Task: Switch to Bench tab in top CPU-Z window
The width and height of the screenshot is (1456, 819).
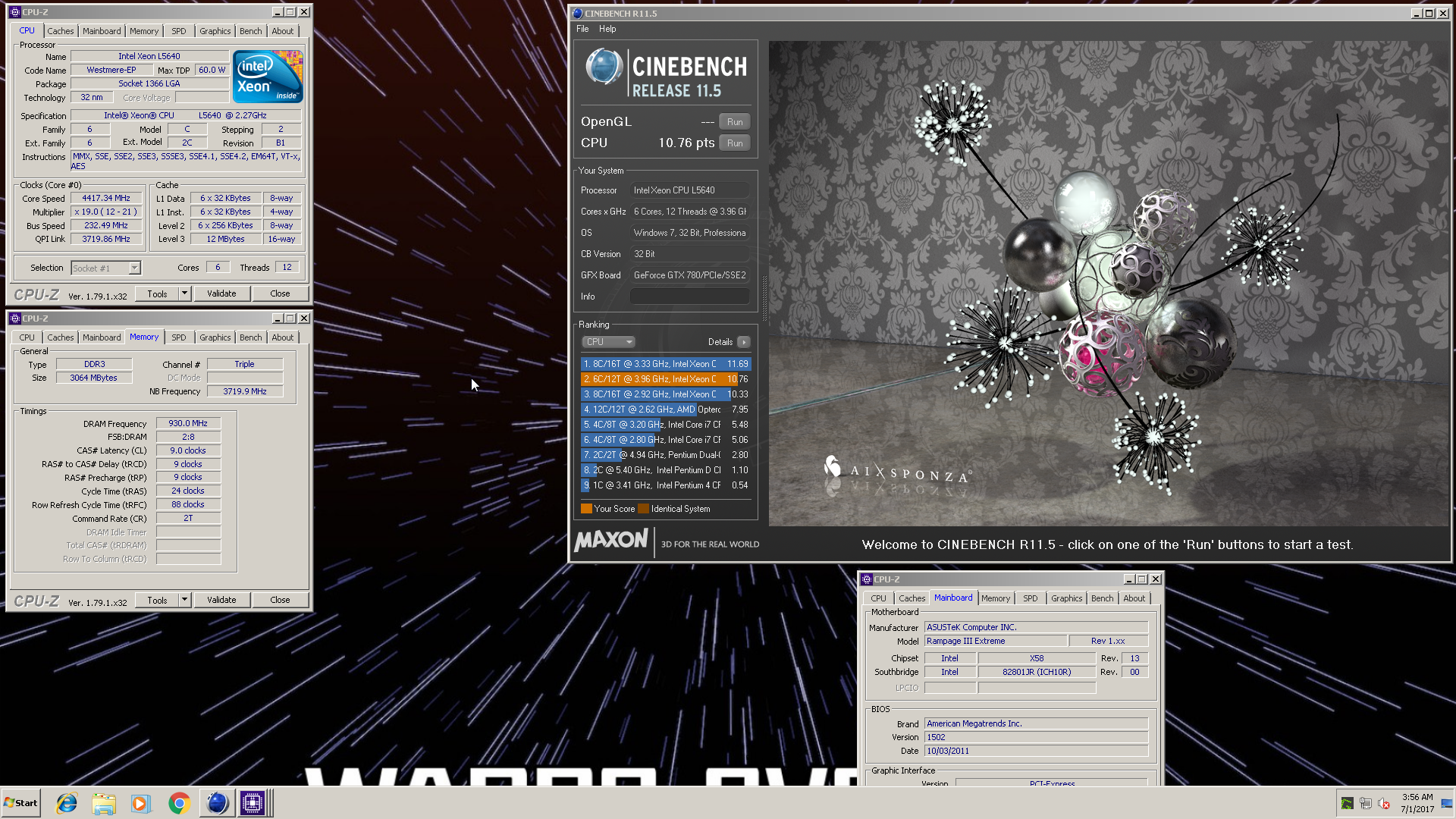Action: coord(251,31)
